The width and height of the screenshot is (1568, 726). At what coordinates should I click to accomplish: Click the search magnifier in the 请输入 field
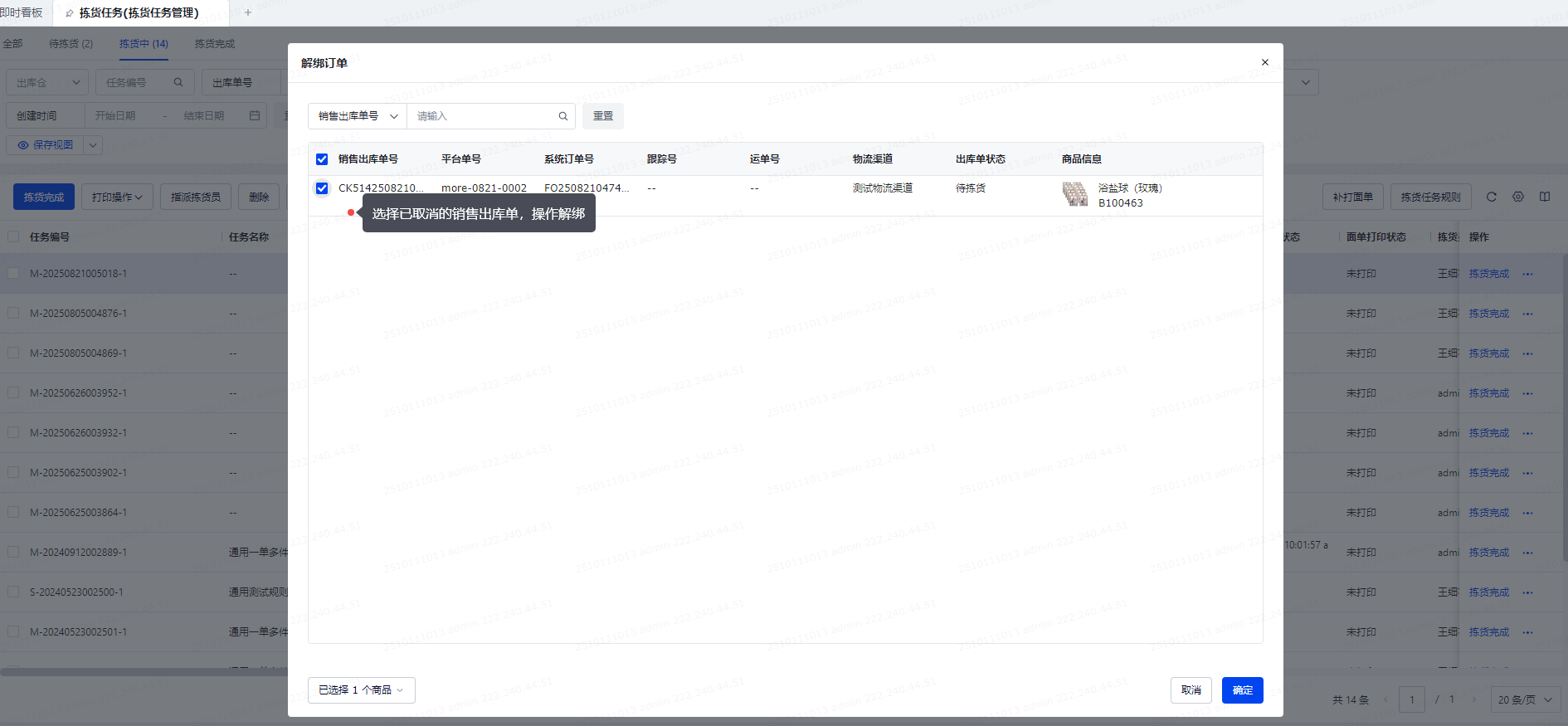pyautogui.click(x=562, y=116)
